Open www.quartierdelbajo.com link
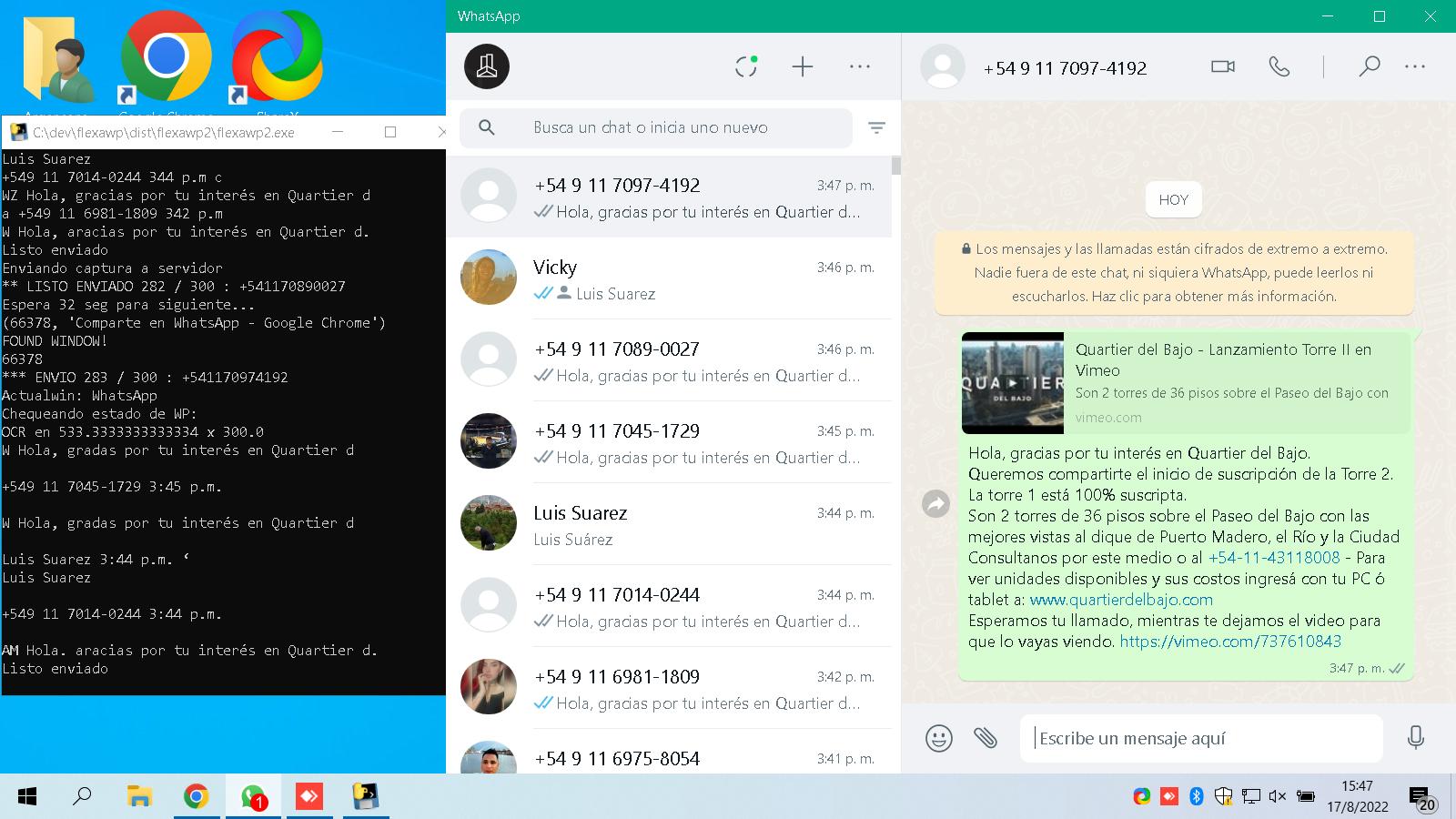 point(1121,600)
